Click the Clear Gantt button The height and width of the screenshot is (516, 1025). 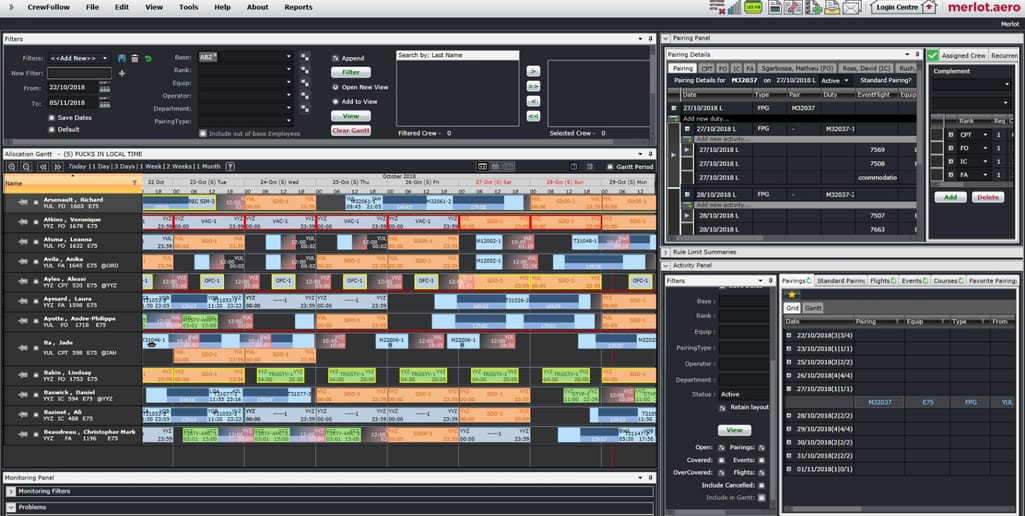[350, 131]
